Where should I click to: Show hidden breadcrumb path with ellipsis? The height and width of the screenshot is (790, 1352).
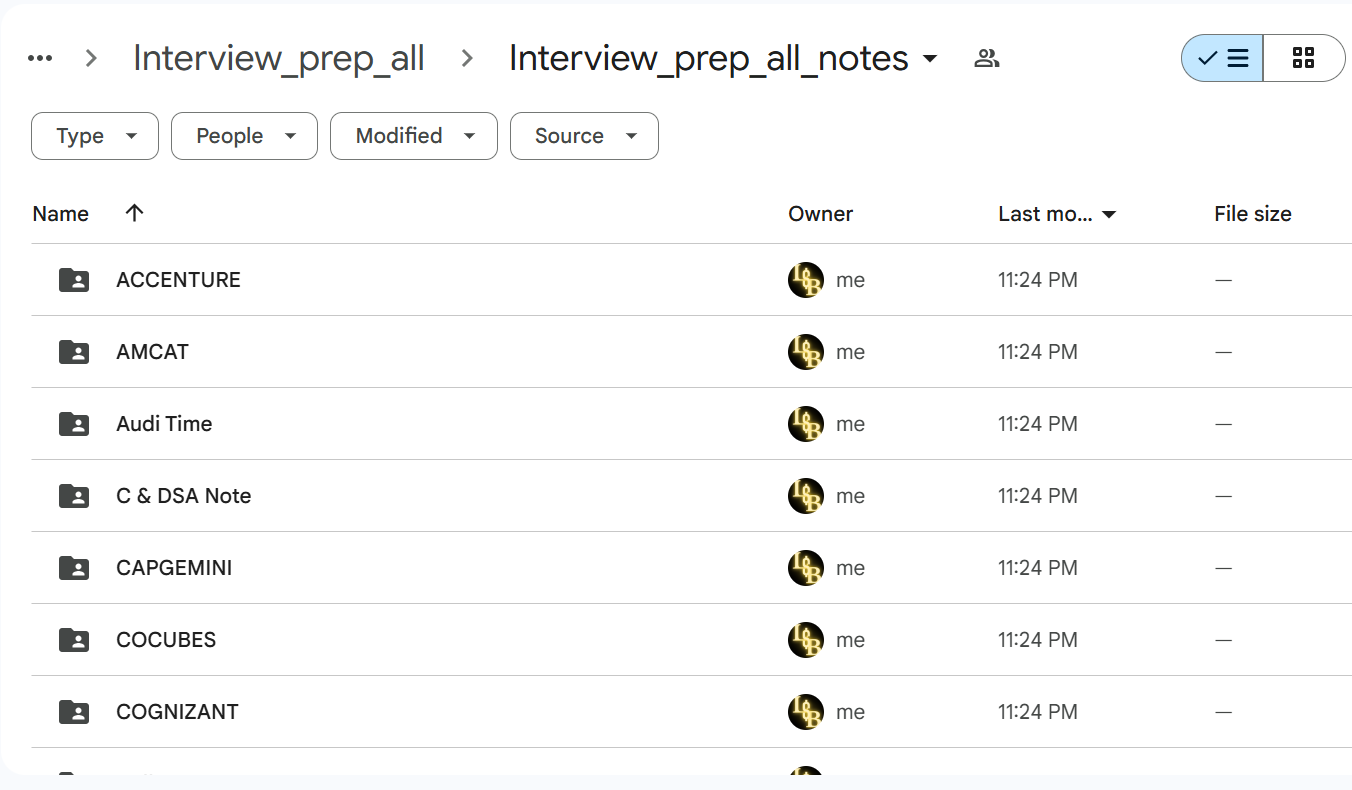click(40, 58)
